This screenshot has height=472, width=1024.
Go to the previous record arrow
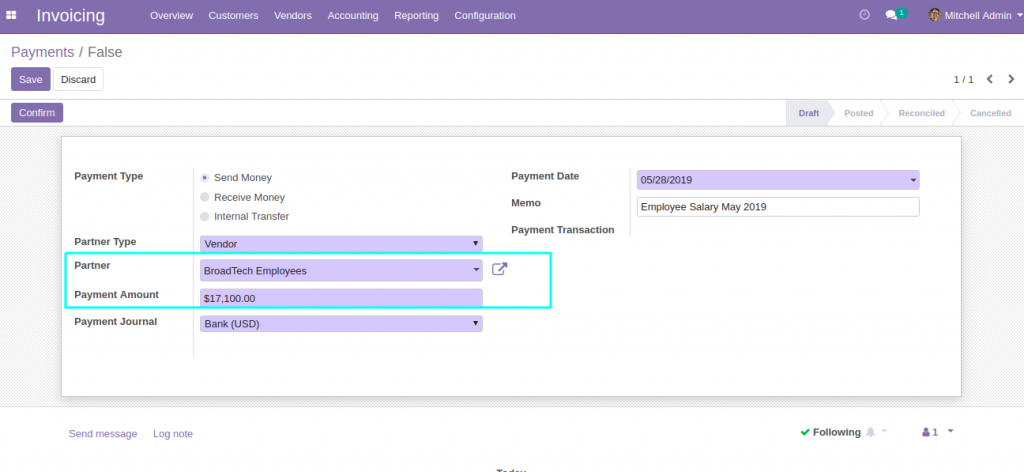[x=990, y=79]
